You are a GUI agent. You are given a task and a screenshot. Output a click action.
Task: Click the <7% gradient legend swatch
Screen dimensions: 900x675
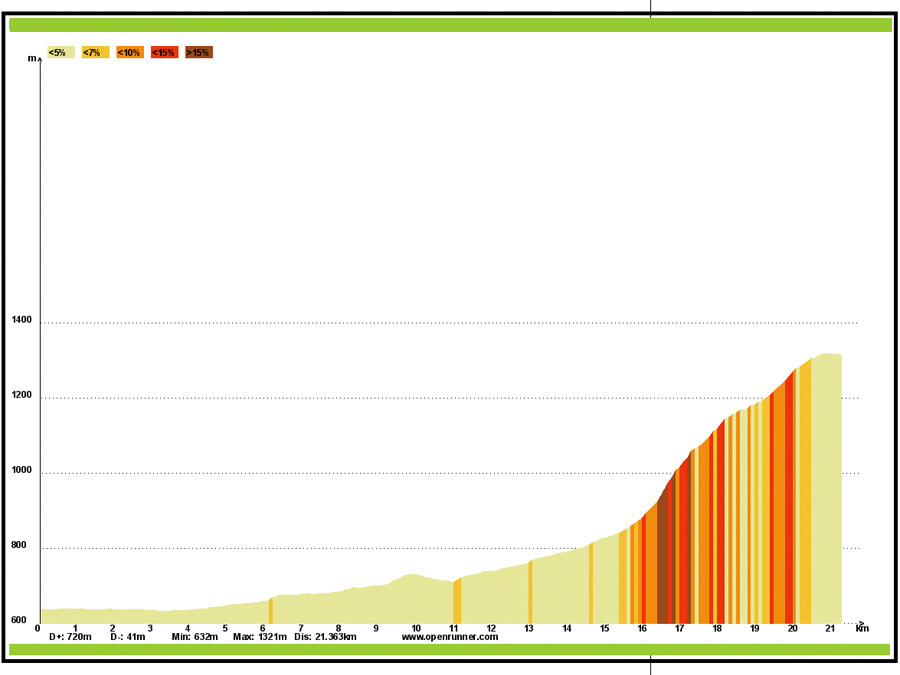tap(95, 52)
